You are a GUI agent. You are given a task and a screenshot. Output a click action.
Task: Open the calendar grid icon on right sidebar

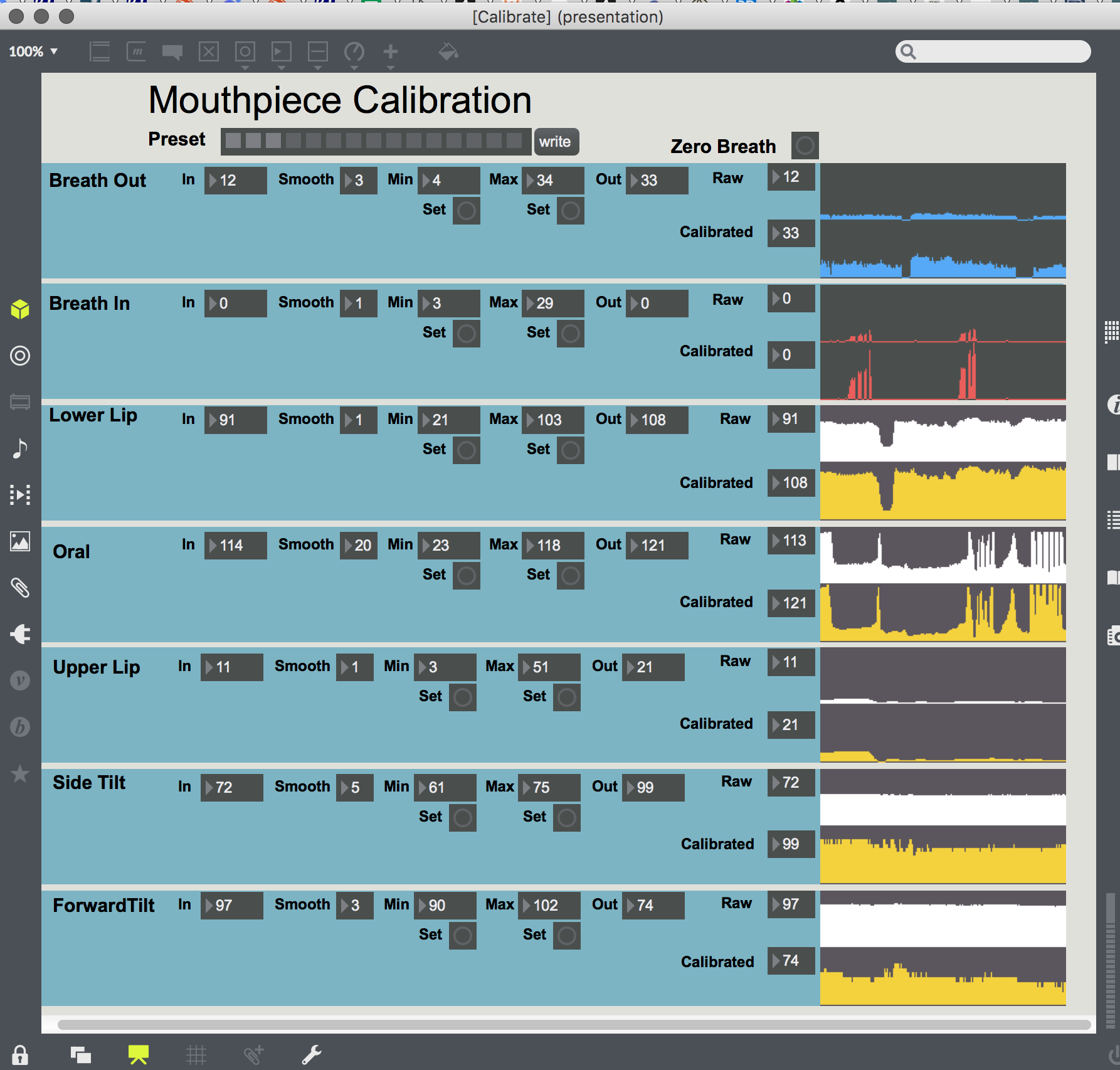coord(1111,331)
